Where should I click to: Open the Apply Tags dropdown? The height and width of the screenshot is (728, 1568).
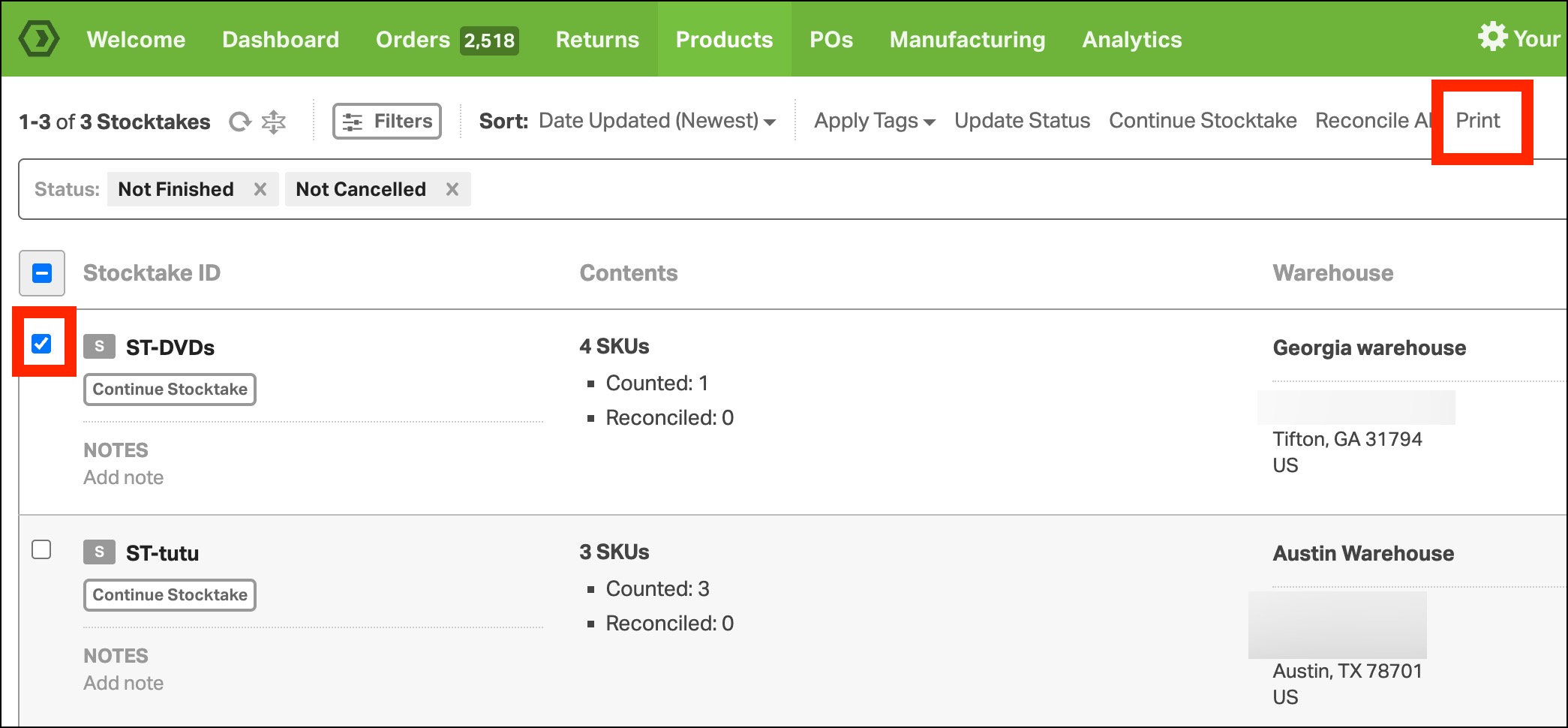pos(874,121)
